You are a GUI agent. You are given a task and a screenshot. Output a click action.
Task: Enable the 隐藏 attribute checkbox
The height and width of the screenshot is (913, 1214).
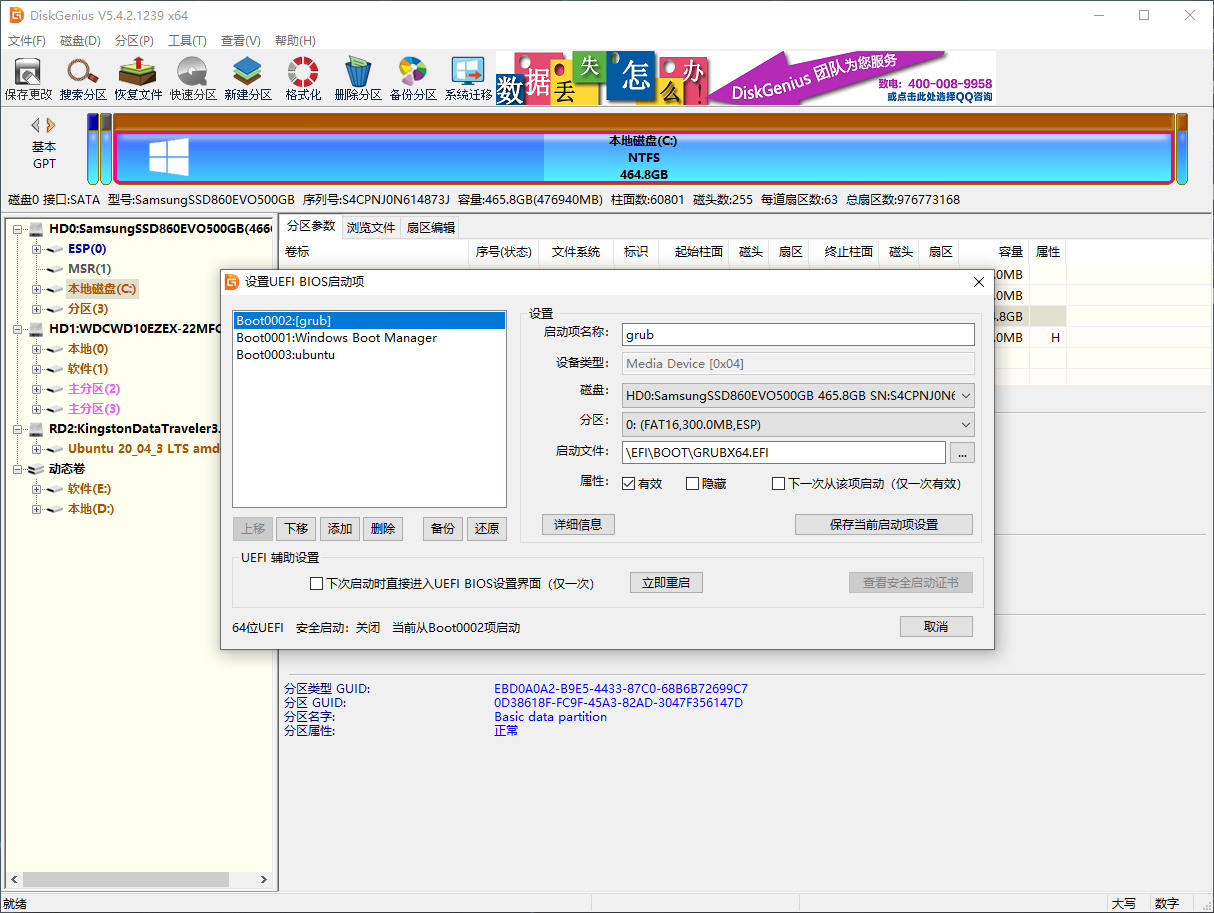click(693, 484)
